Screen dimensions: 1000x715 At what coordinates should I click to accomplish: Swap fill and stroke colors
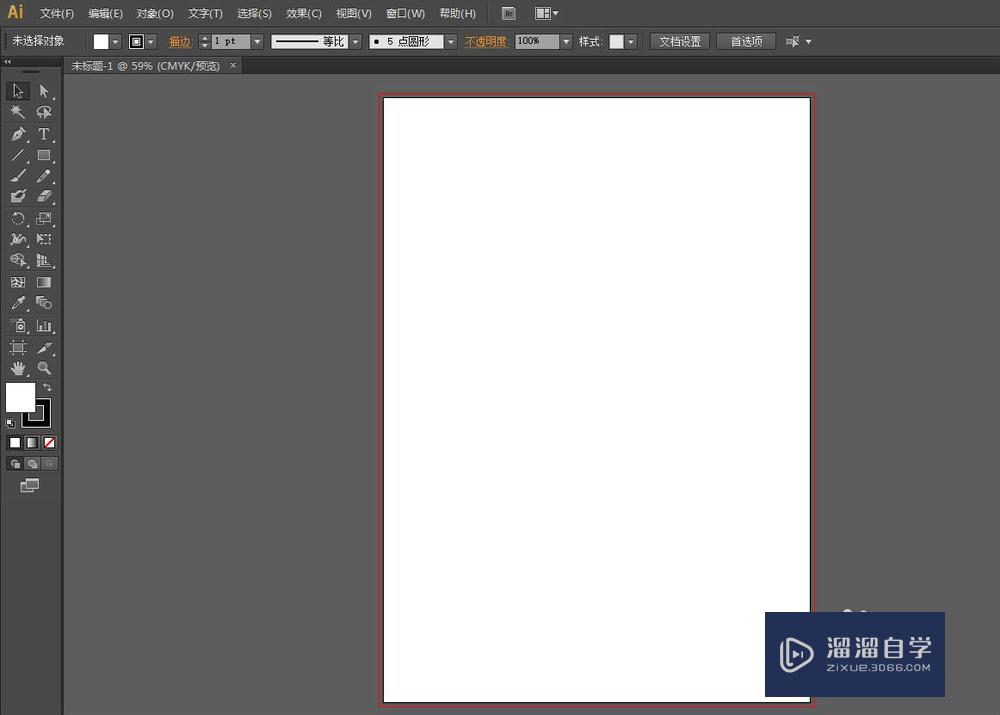[x=47, y=387]
